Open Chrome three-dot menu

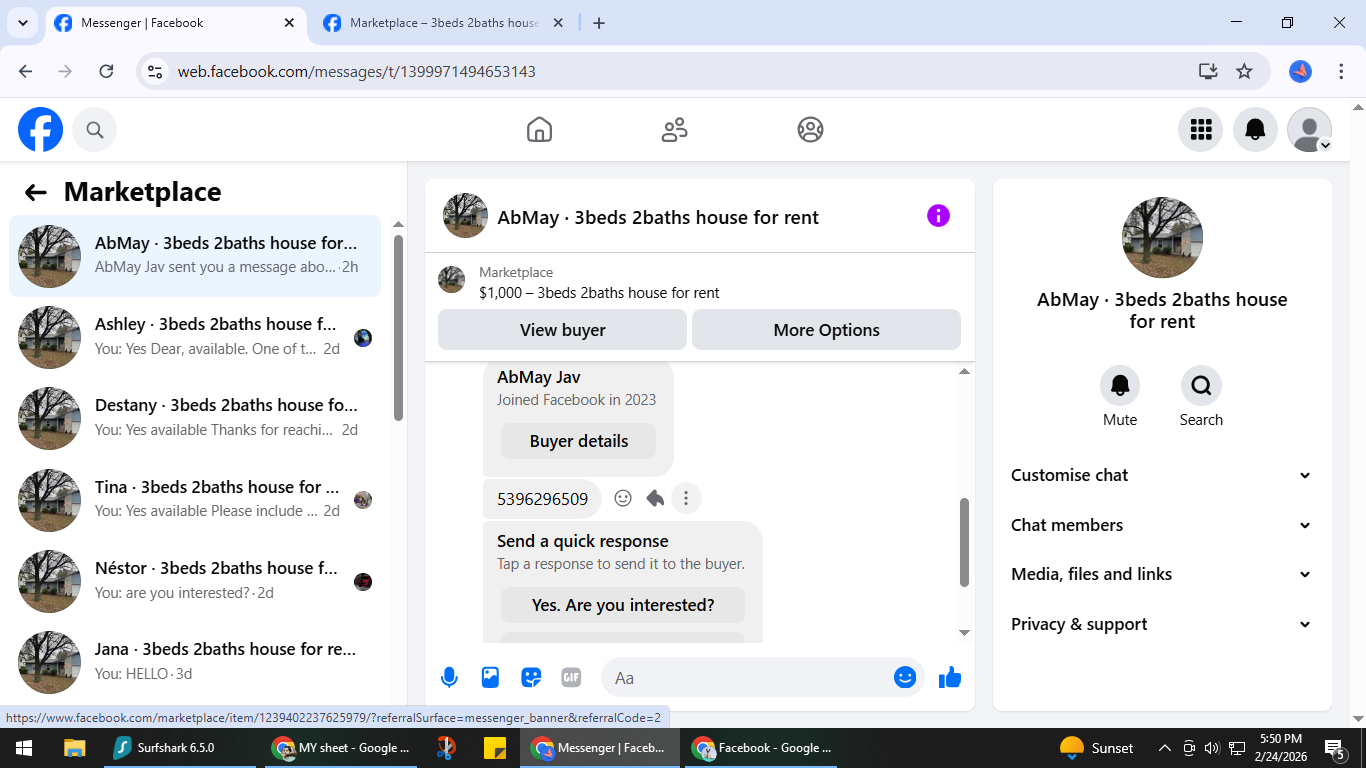(x=1341, y=71)
